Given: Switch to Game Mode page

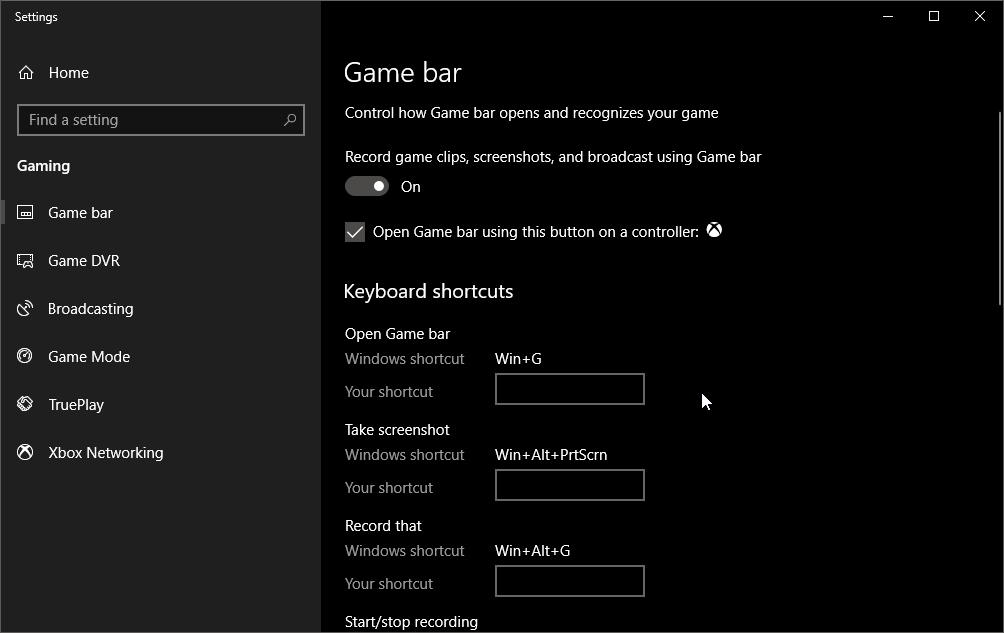Looking at the screenshot, I should pos(89,357).
